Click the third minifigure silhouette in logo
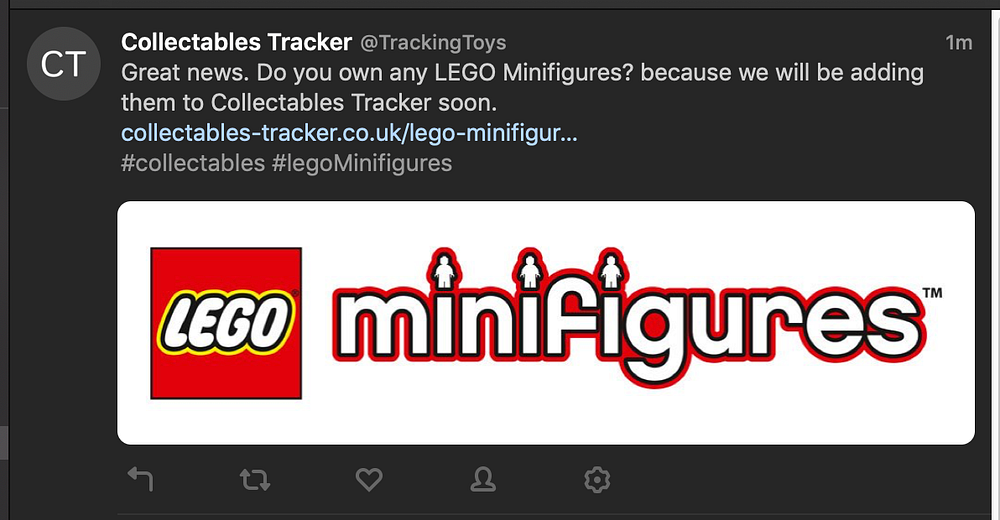 click(x=610, y=271)
